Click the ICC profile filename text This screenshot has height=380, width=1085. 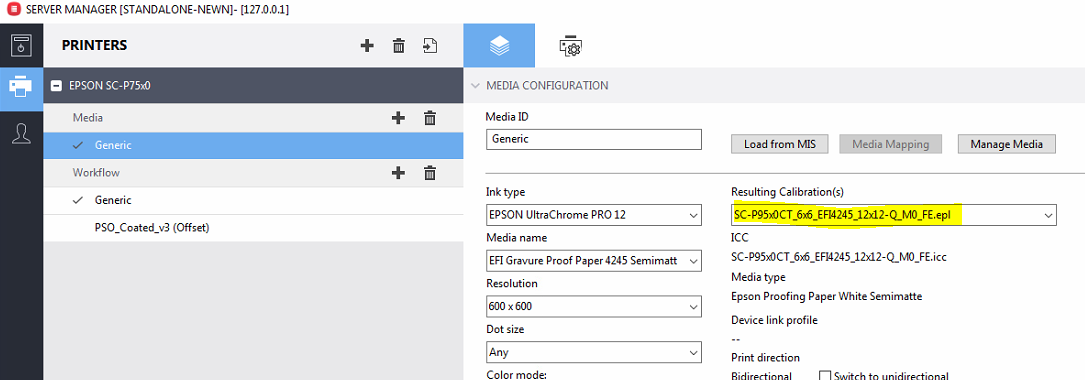[x=839, y=257]
